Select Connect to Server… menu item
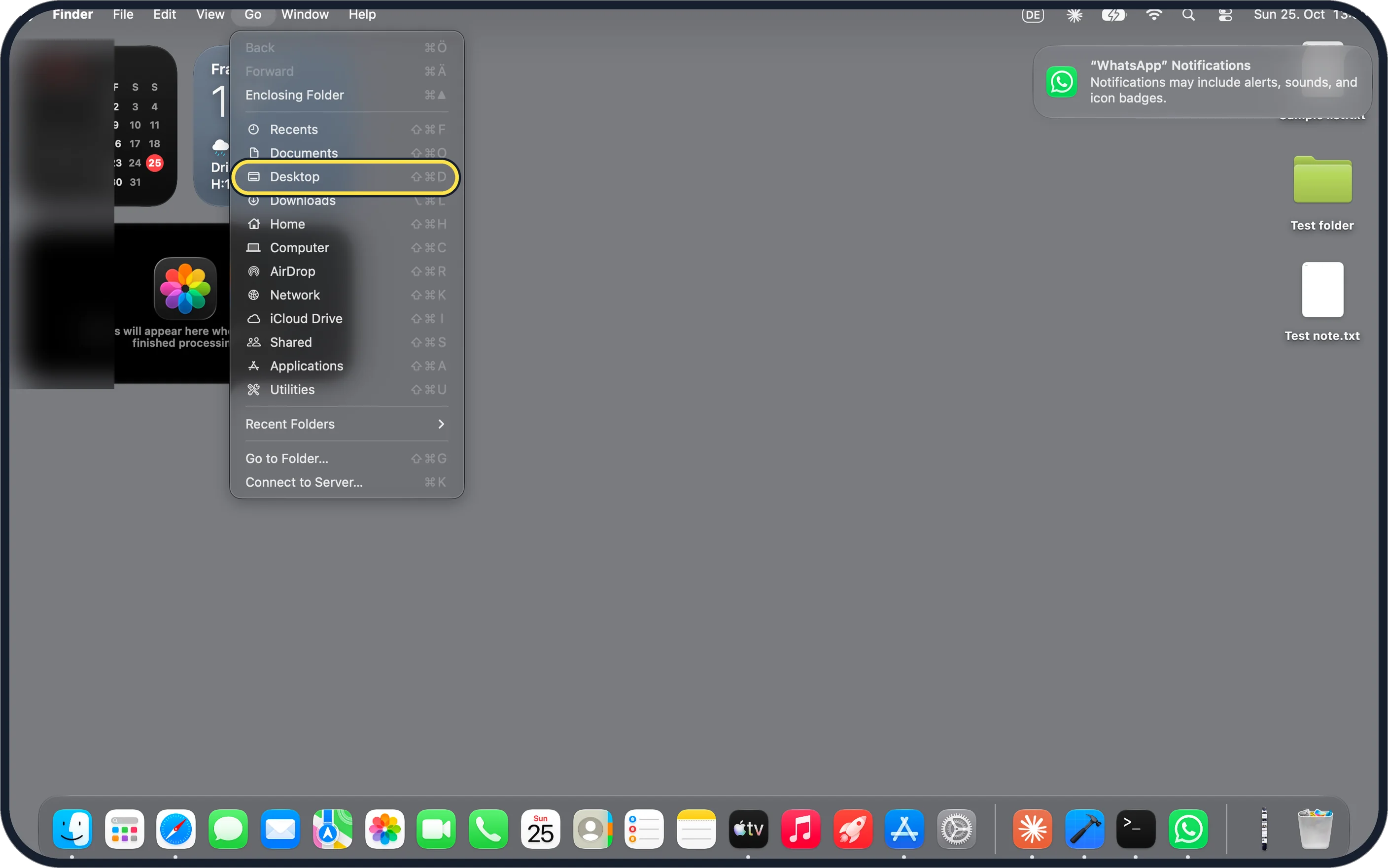 347,482
